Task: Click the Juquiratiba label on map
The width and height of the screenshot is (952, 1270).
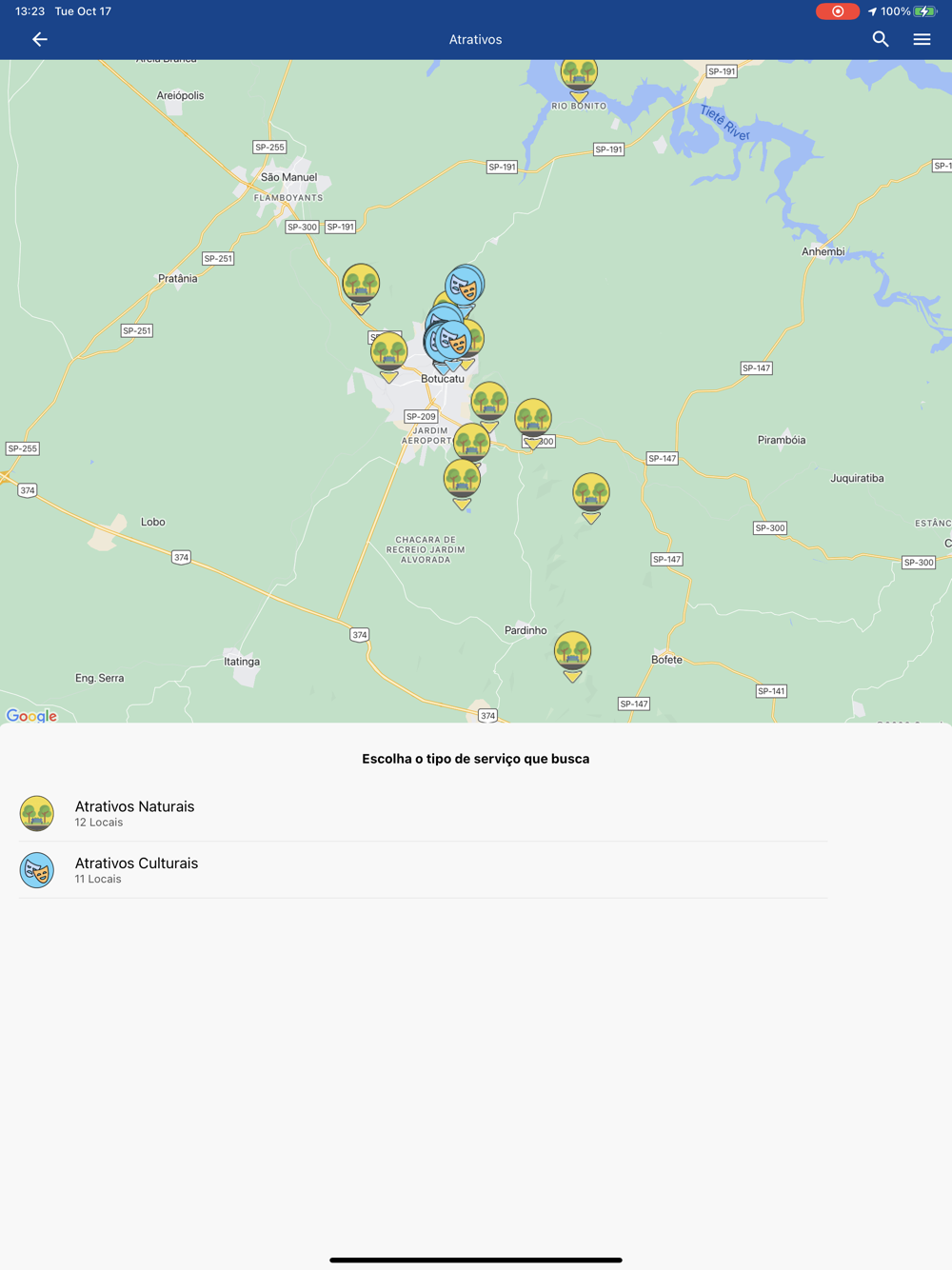Action: (857, 478)
